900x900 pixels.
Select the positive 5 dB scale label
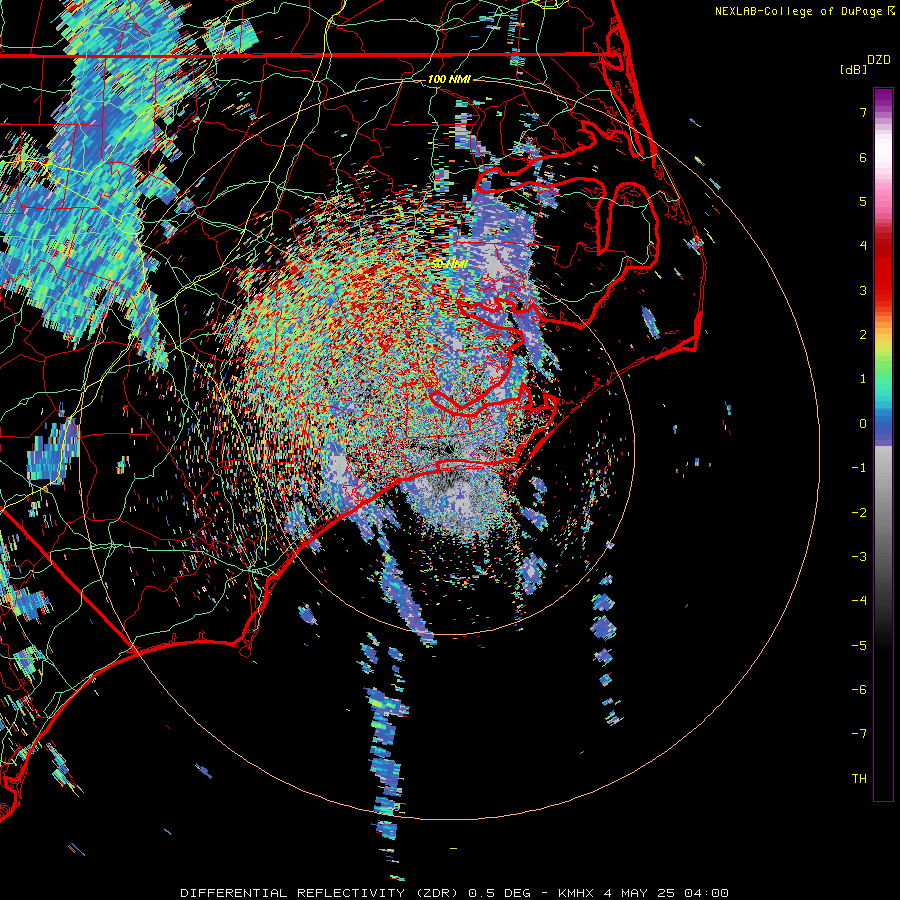click(863, 201)
